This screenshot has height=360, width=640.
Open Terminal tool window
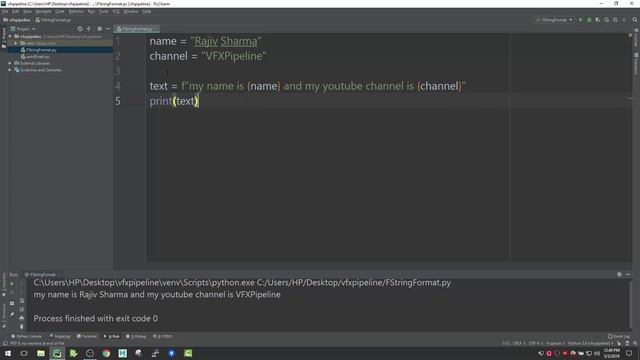87,336
